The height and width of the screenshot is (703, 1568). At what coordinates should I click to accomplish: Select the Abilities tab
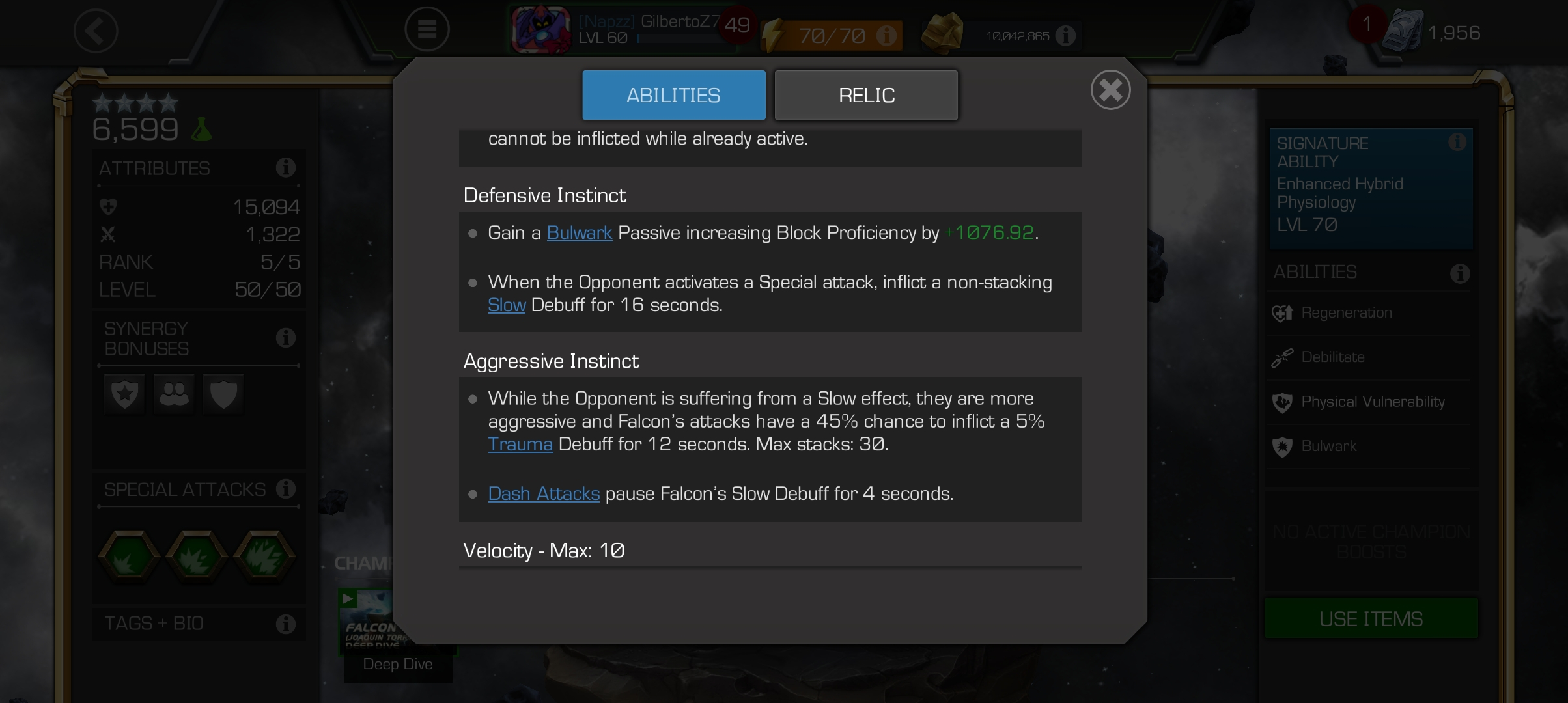pyautogui.click(x=674, y=95)
